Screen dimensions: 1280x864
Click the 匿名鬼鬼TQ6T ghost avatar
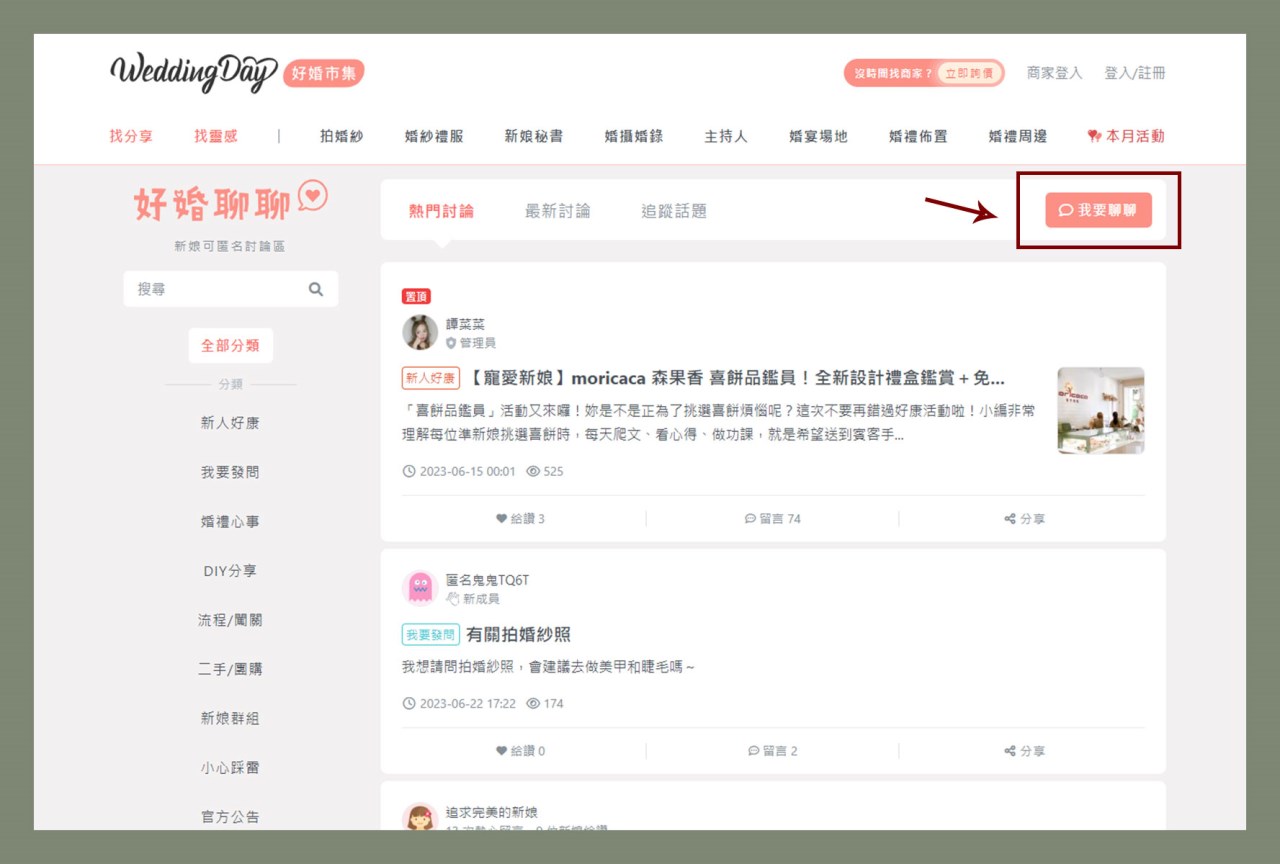420,588
